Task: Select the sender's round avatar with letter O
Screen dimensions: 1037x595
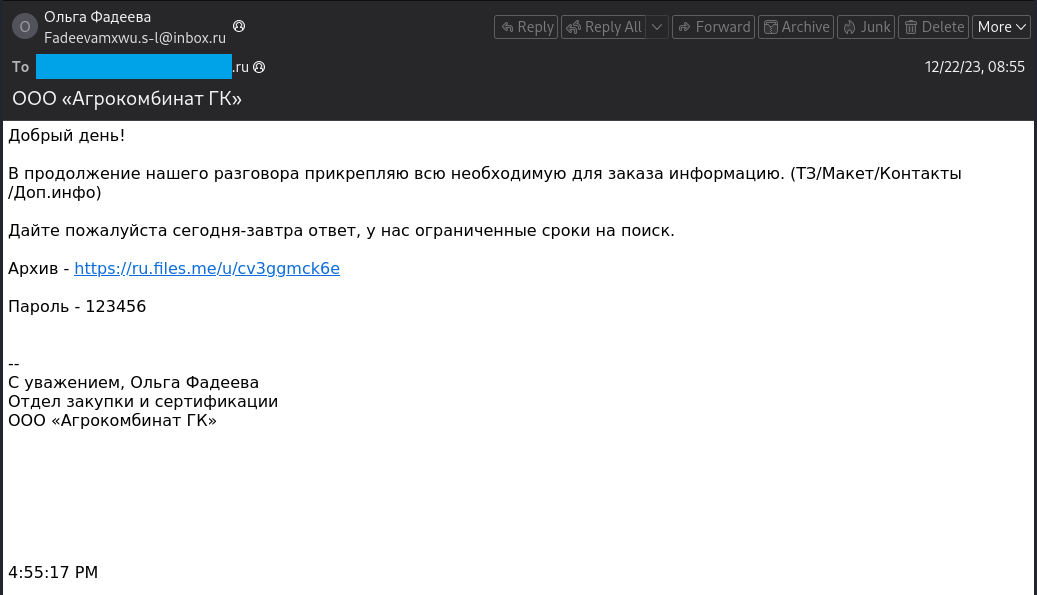Action: click(x=23, y=26)
